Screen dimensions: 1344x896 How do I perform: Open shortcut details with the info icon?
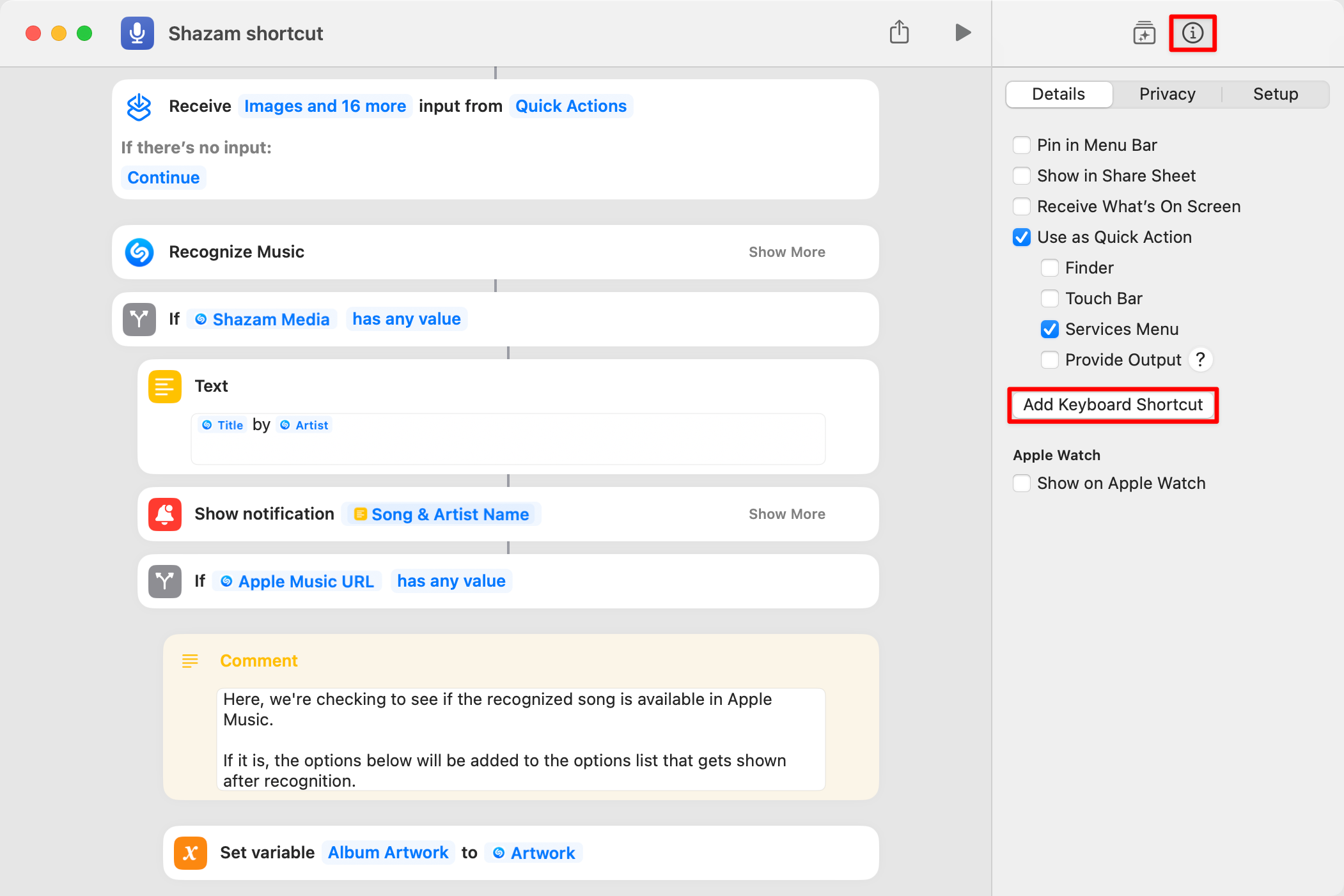click(x=1192, y=33)
